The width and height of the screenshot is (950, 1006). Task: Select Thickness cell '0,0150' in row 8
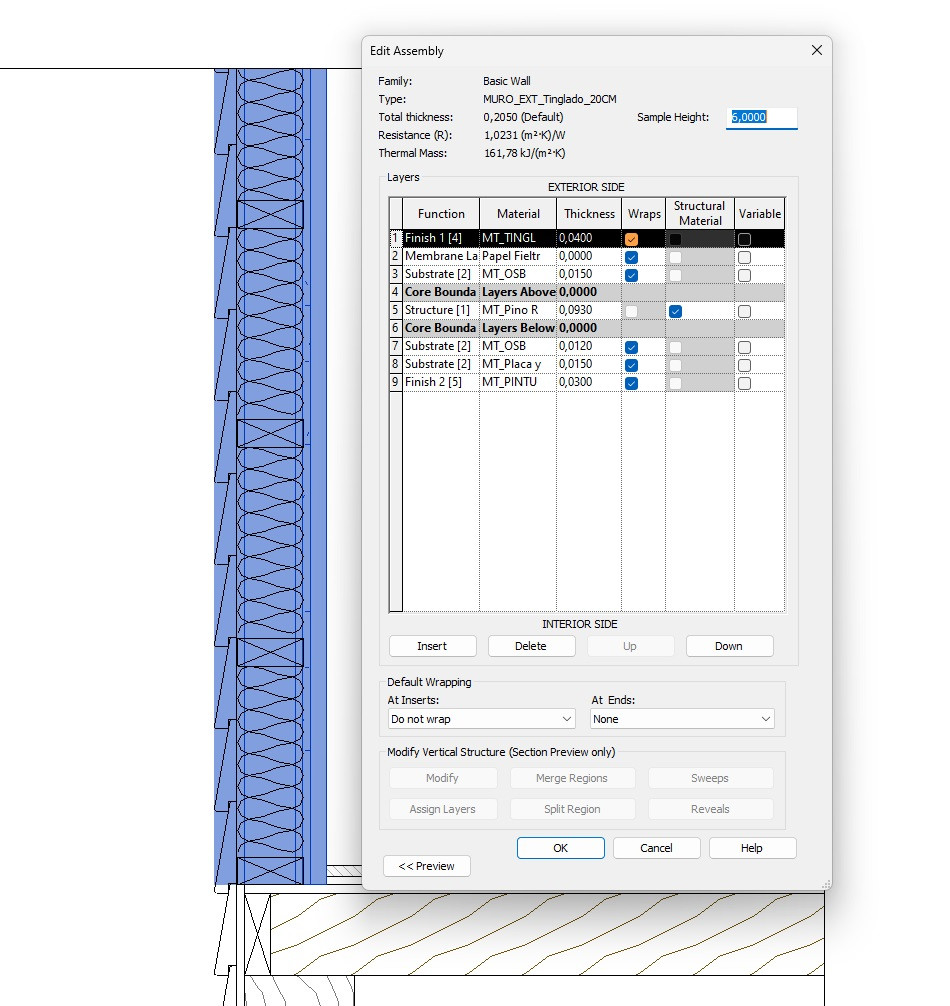click(x=589, y=364)
